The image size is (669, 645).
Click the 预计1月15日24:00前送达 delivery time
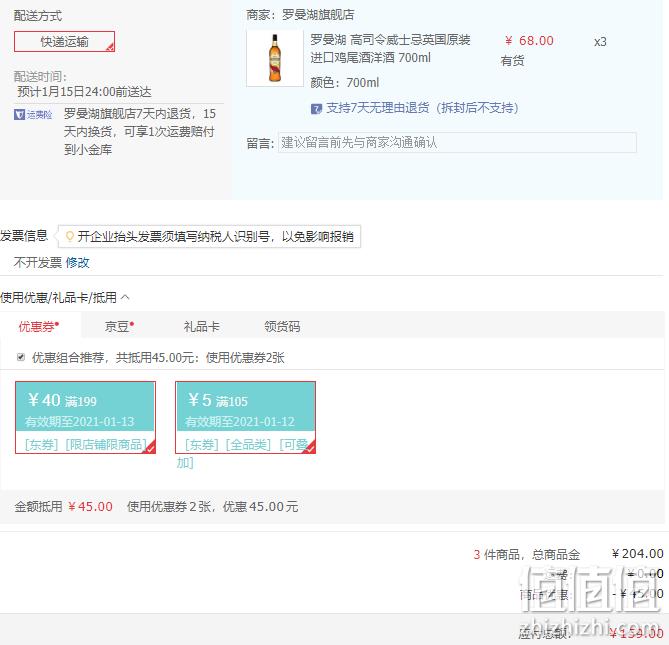coord(84,92)
